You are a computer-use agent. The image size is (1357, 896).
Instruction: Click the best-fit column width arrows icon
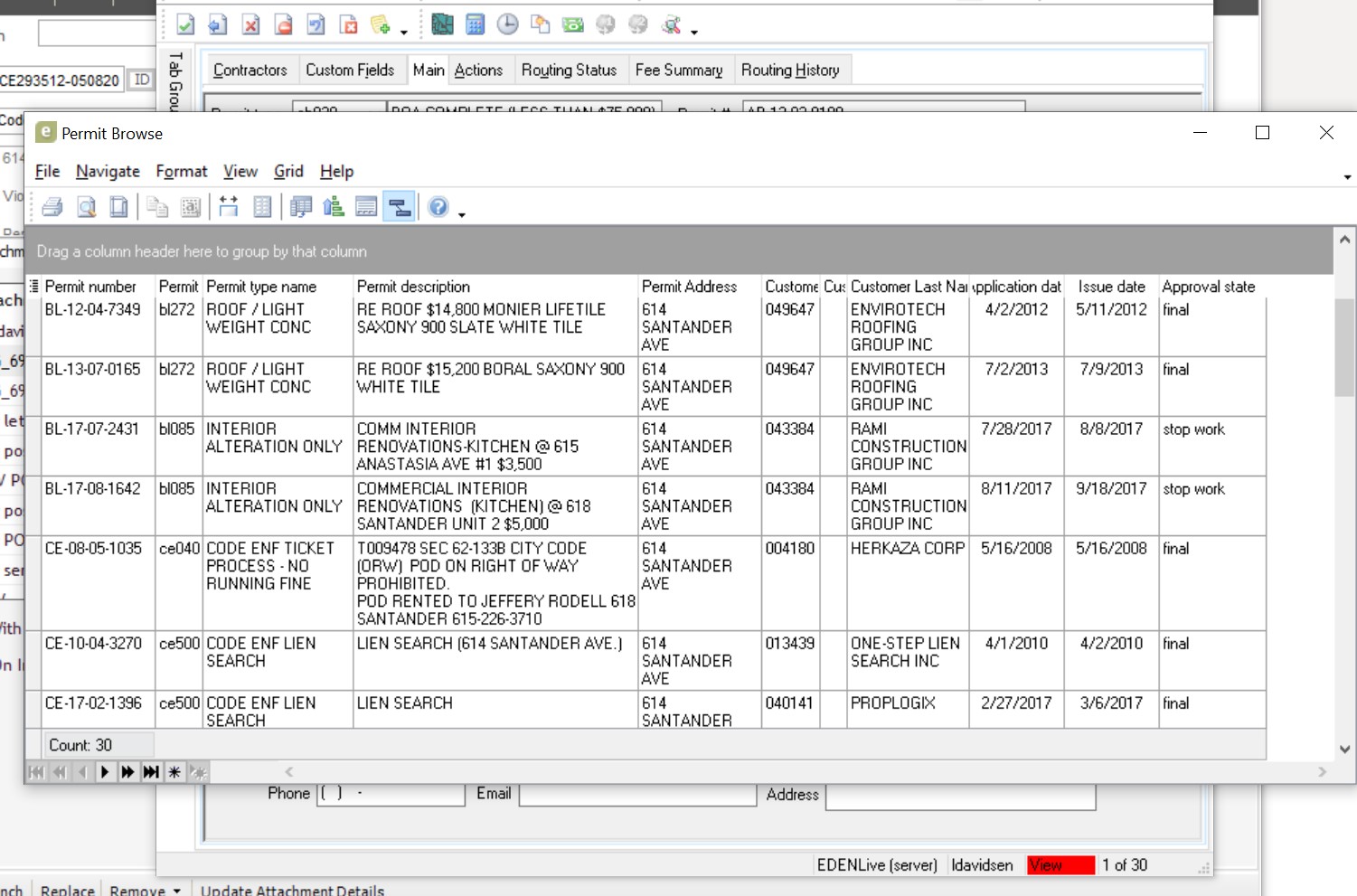click(229, 207)
